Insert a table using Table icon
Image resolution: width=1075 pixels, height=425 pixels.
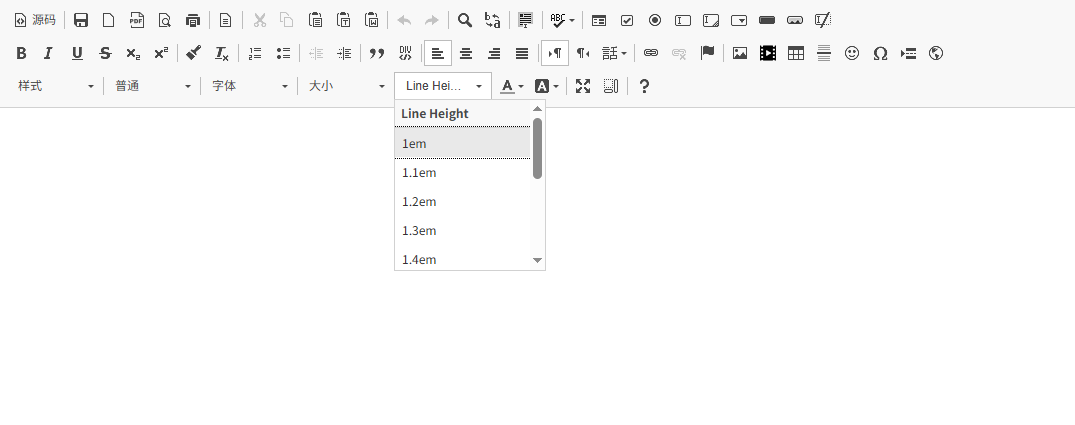point(796,53)
